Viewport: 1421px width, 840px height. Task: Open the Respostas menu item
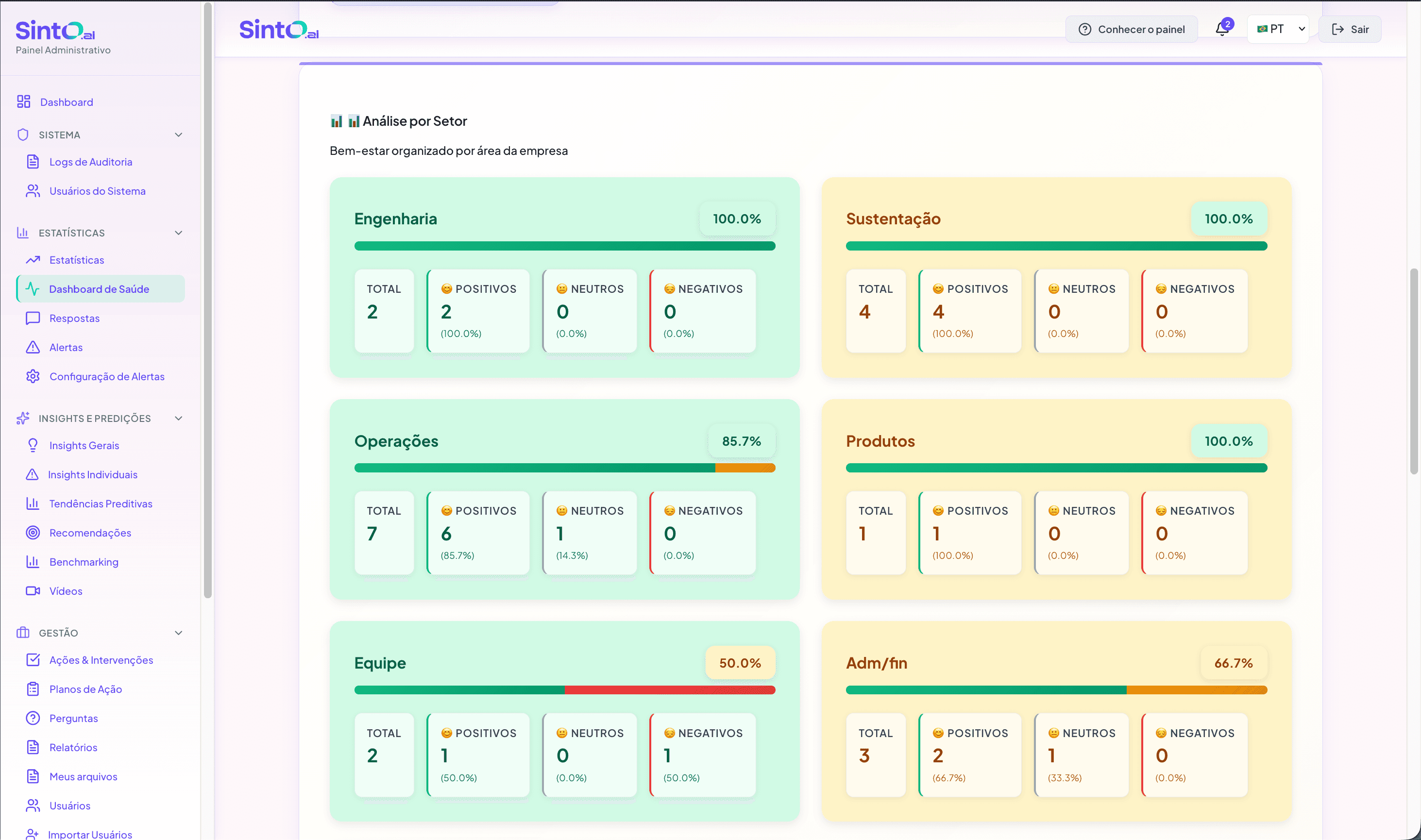tap(74, 318)
